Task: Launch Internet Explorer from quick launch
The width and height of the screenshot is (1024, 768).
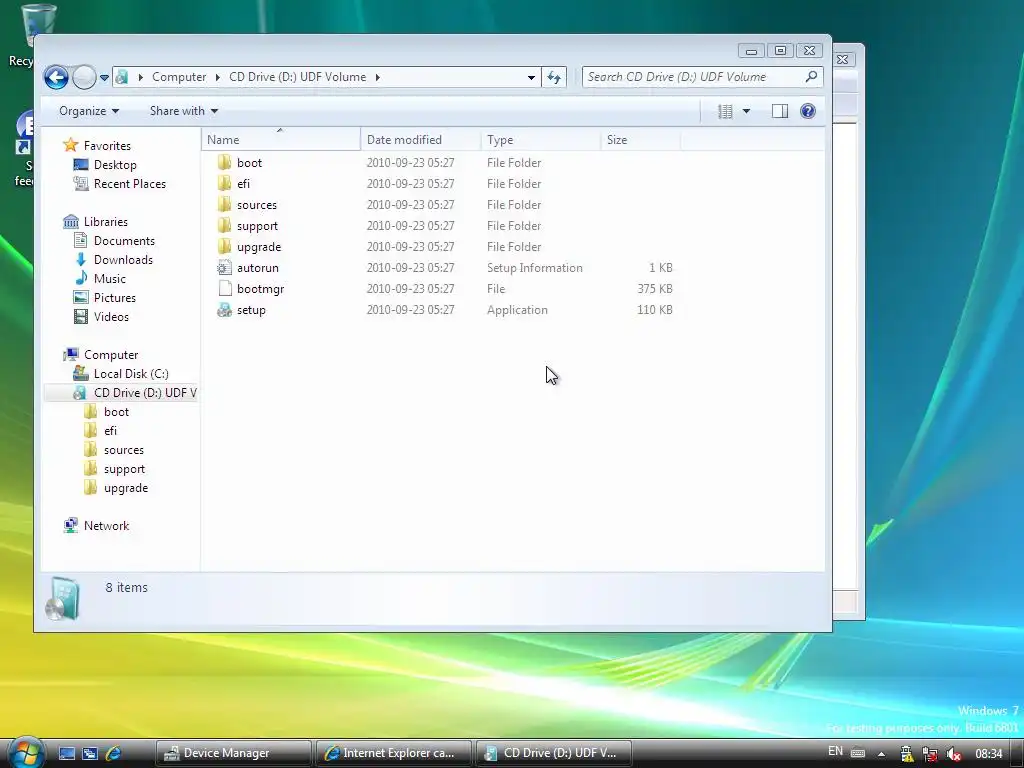Action: point(113,753)
